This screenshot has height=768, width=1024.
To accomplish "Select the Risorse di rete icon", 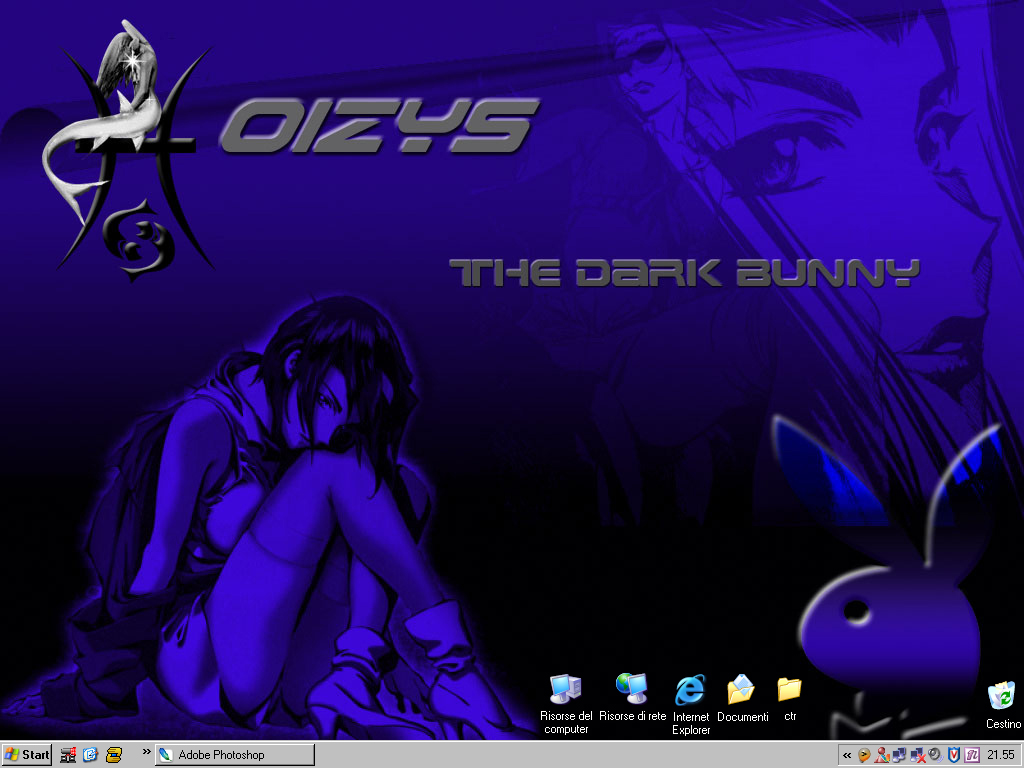I will (632, 690).
